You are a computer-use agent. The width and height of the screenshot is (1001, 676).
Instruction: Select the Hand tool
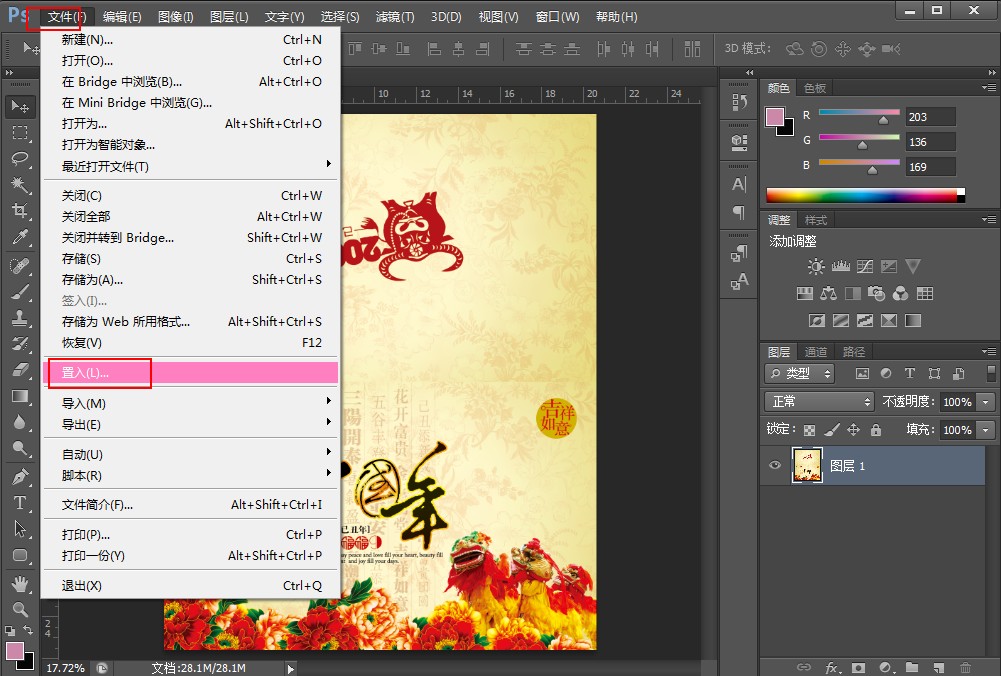[20, 583]
